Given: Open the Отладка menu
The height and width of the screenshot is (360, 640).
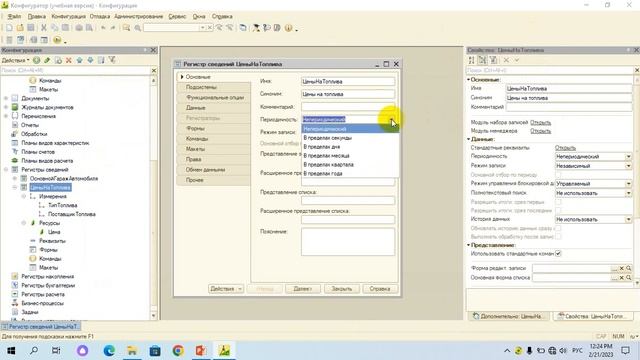Looking at the screenshot, I should coord(100,16).
